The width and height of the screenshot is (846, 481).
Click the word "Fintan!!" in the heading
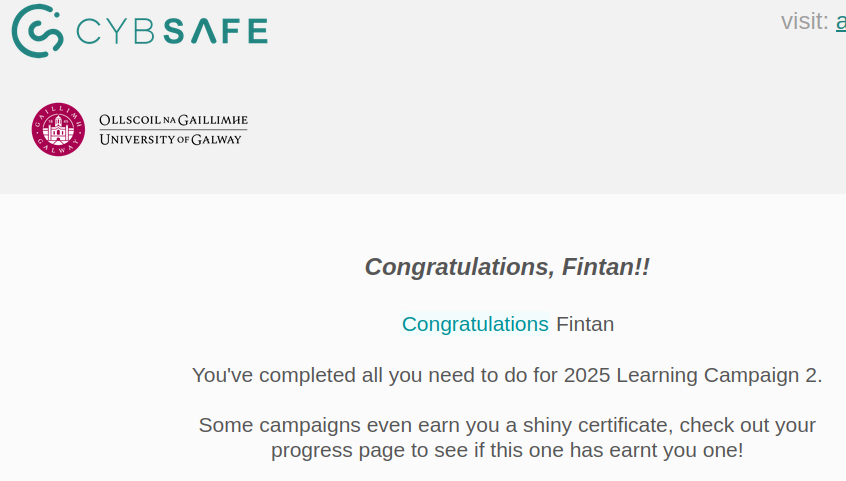(x=606, y=267)
